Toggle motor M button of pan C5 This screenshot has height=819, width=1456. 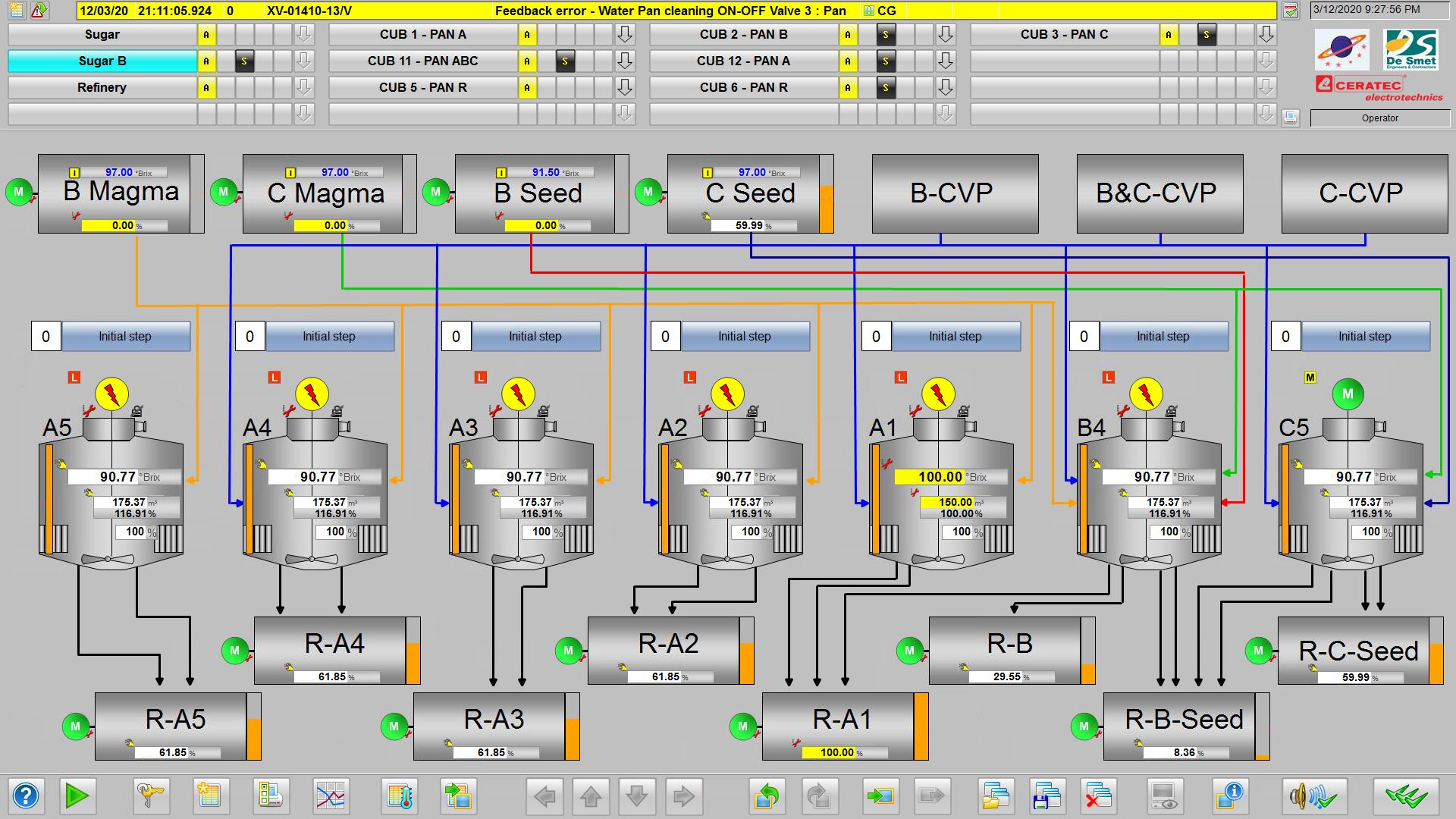click(1348, 394)
